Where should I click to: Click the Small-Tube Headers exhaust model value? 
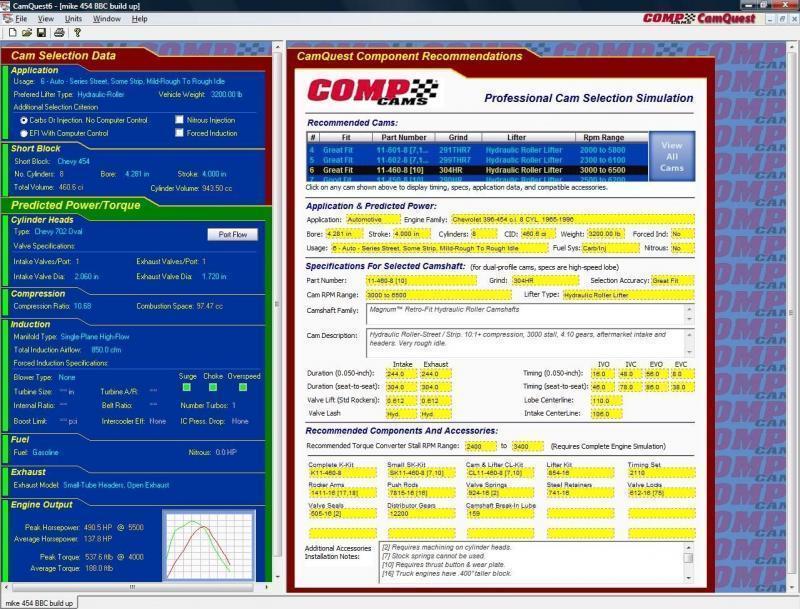[x=116, y=486]
